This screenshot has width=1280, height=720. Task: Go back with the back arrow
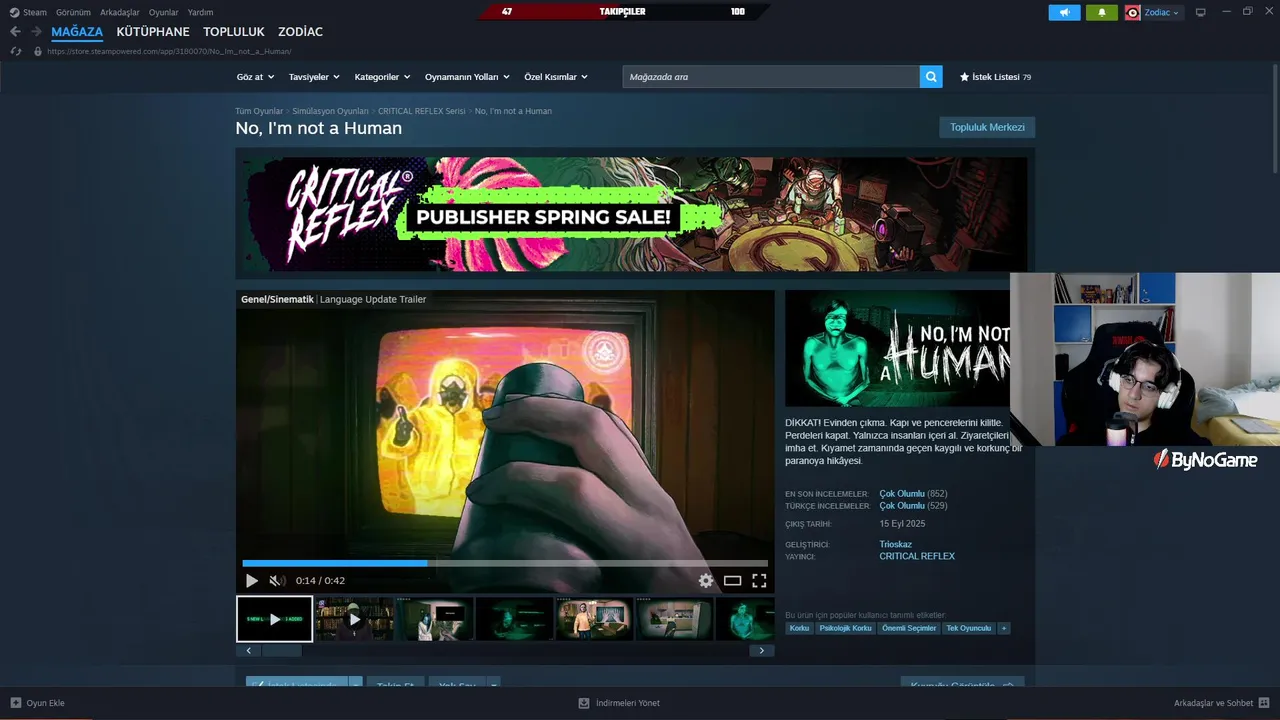point(15,32)
